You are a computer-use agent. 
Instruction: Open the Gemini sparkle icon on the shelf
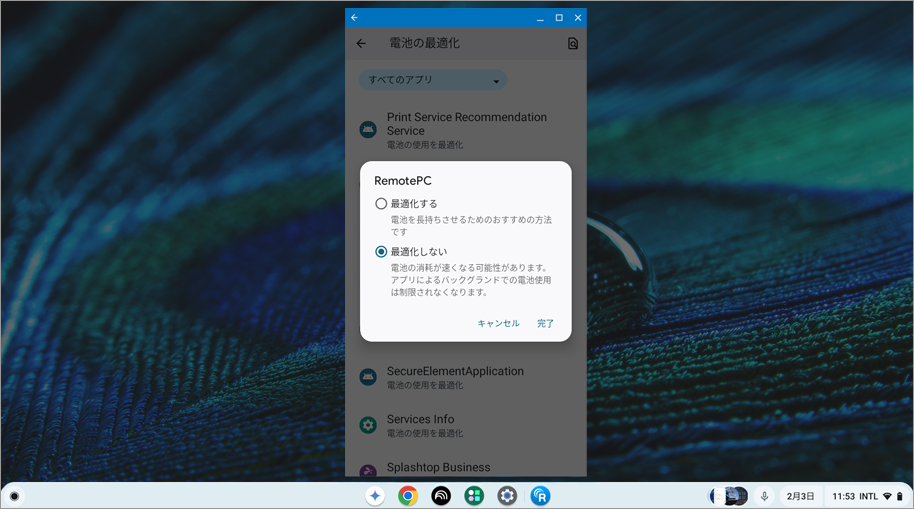tap(375, 496)
